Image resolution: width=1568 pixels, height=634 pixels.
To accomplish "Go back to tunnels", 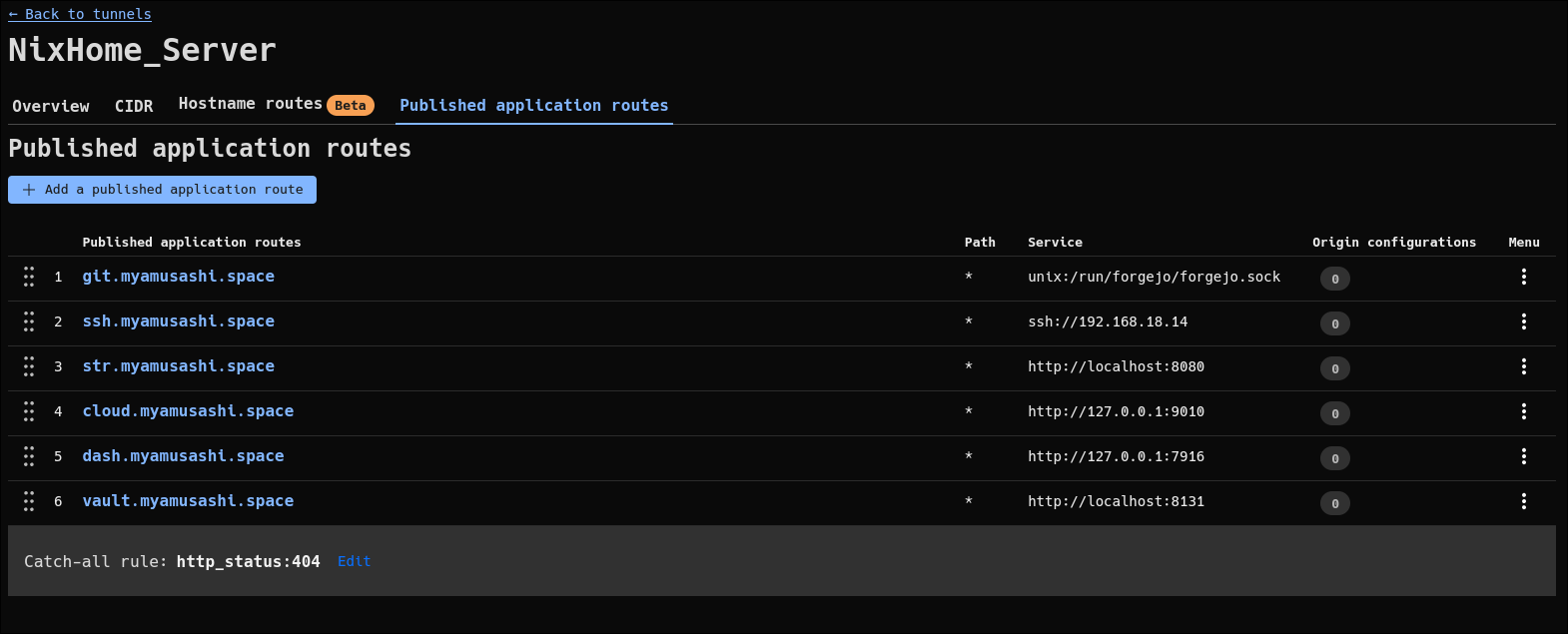I will [x=80, y=14].
